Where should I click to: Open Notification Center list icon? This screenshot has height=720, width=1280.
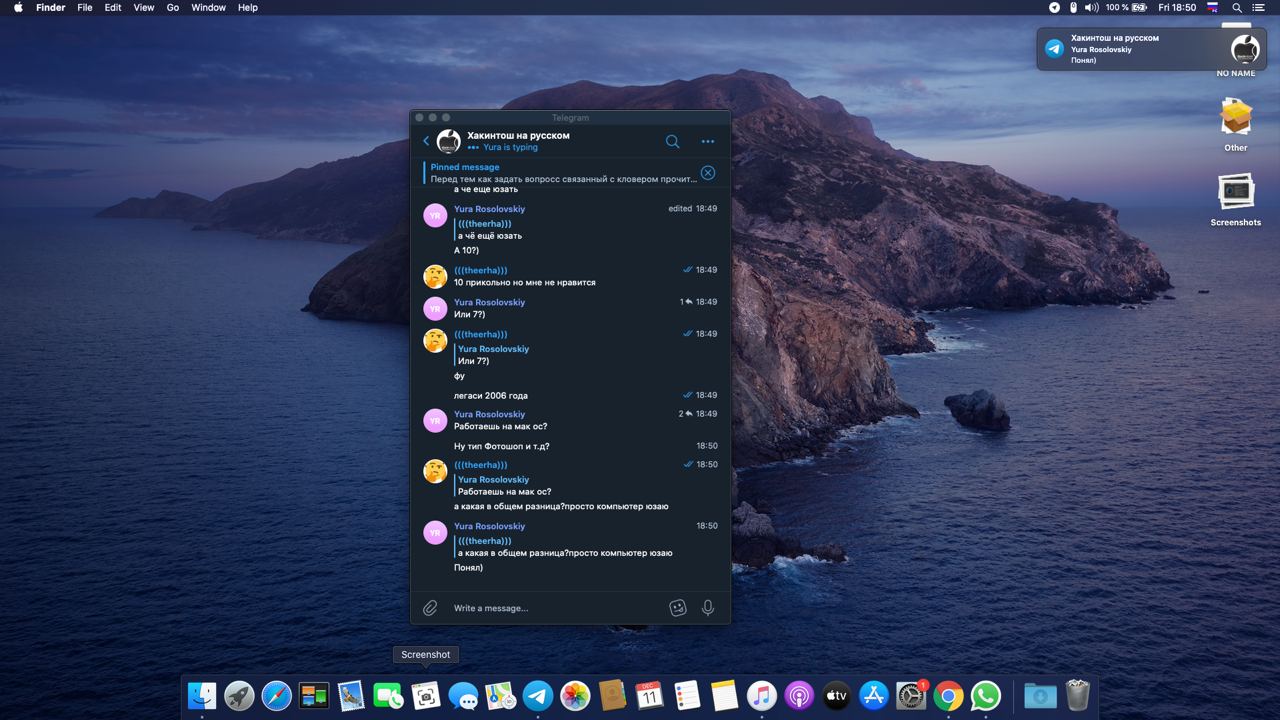(1260, 7)
